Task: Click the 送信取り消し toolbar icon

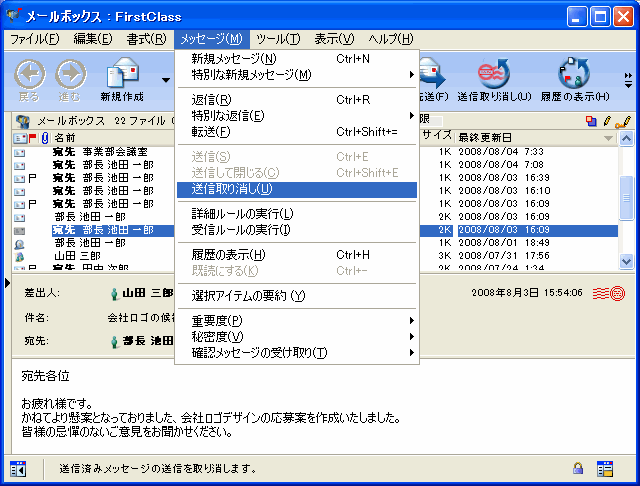Action: click(x=494, y=76)
